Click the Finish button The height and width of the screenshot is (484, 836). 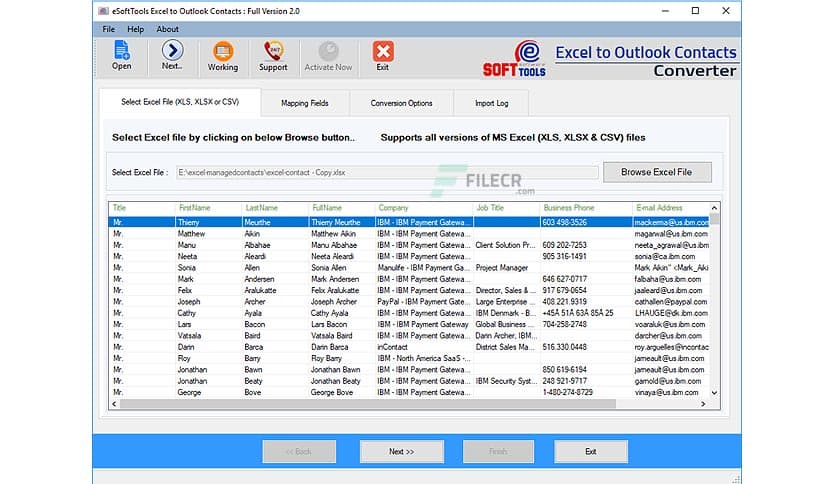(x=498, y=451)
